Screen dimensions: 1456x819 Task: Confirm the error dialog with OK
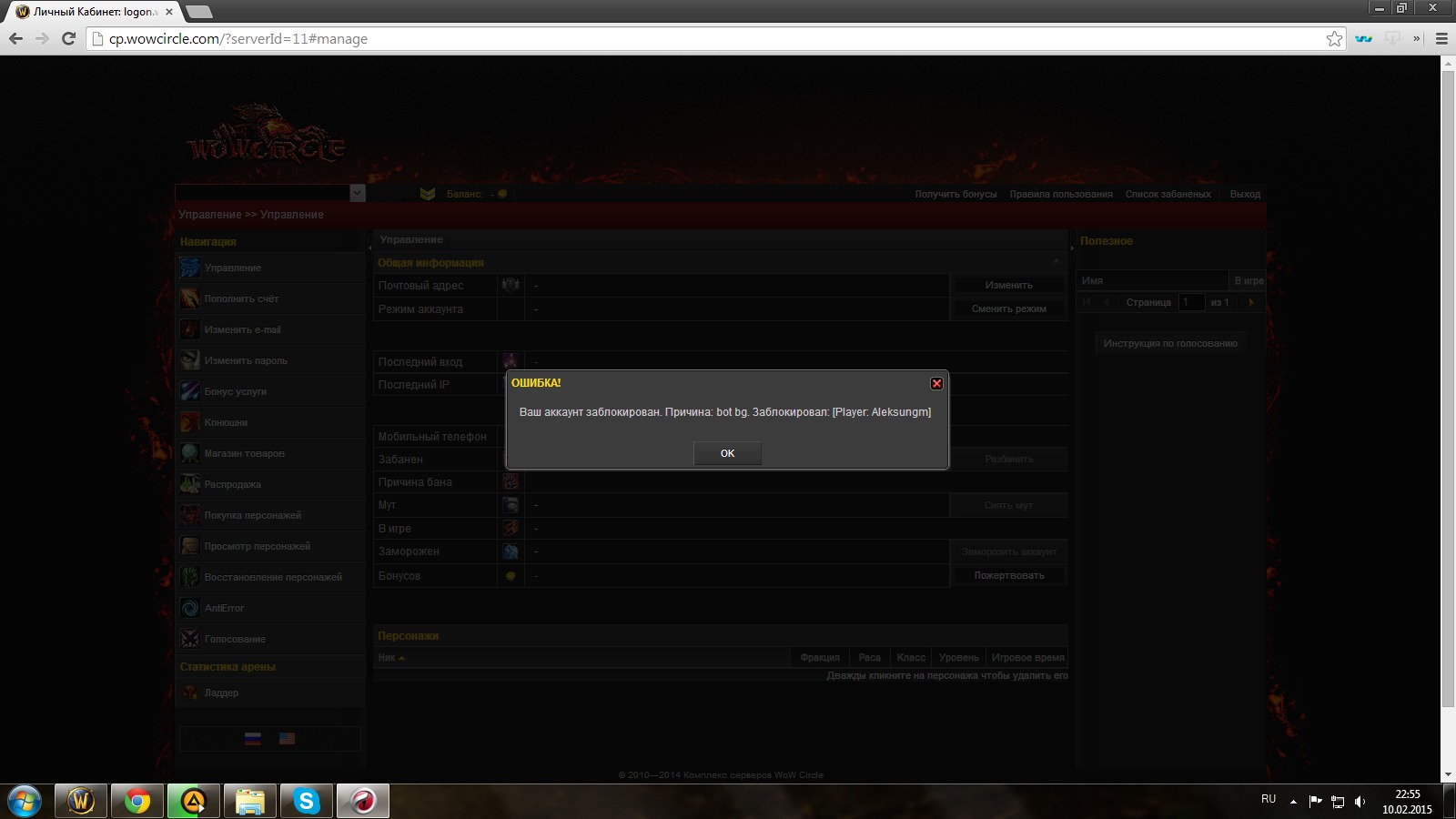(x=727, y=453)
